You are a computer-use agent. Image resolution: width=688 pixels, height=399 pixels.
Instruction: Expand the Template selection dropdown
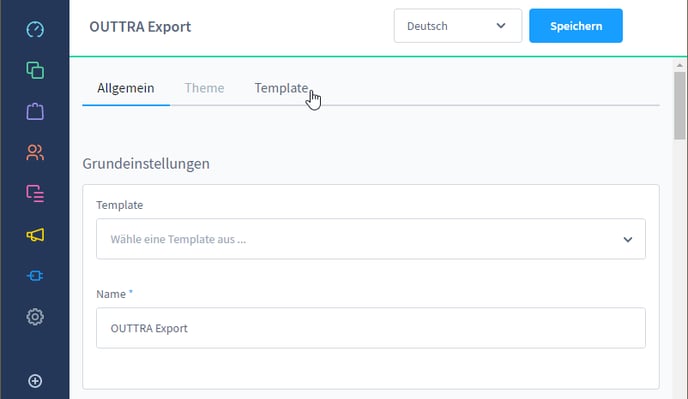click(x=371, y=239)
